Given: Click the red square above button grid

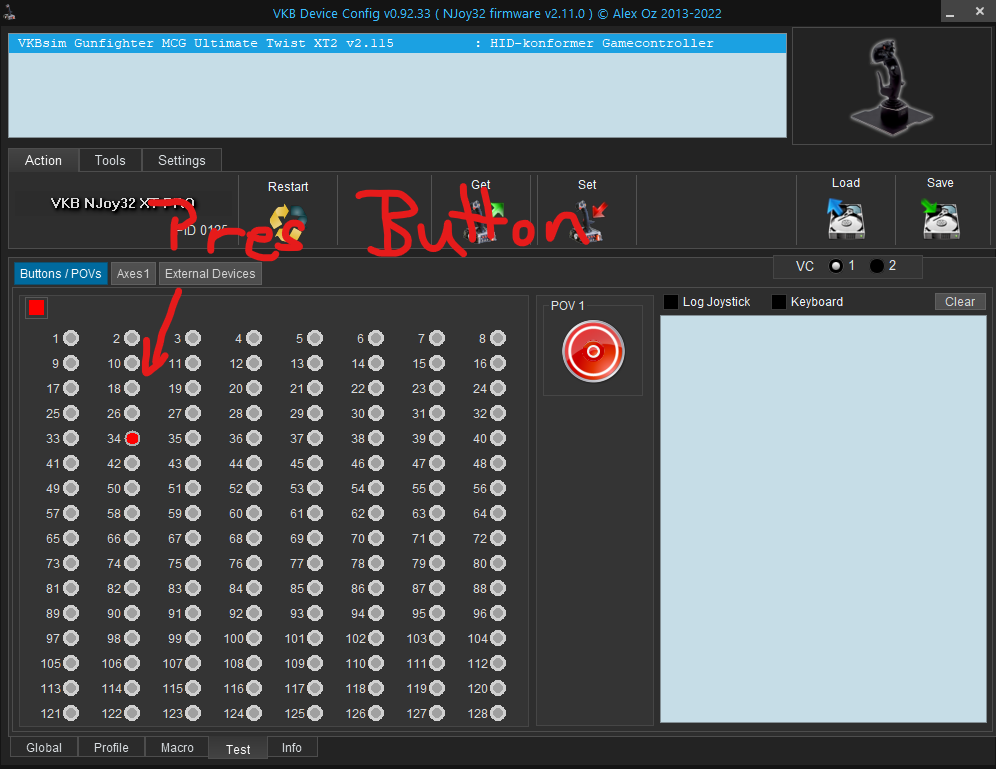Looking at the screenshot, I should point(37,308).
